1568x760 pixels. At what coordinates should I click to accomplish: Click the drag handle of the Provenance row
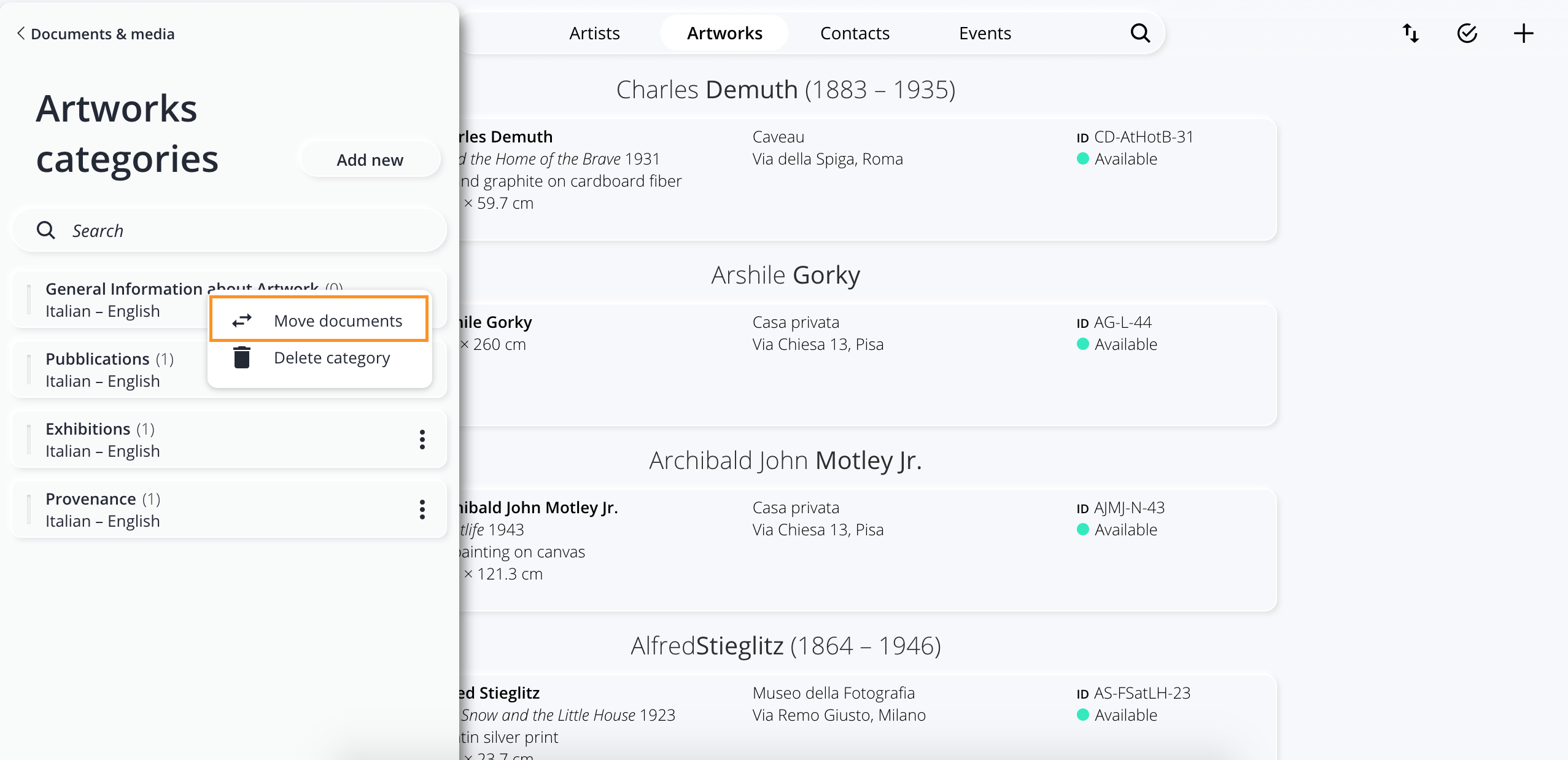(29, 510)
